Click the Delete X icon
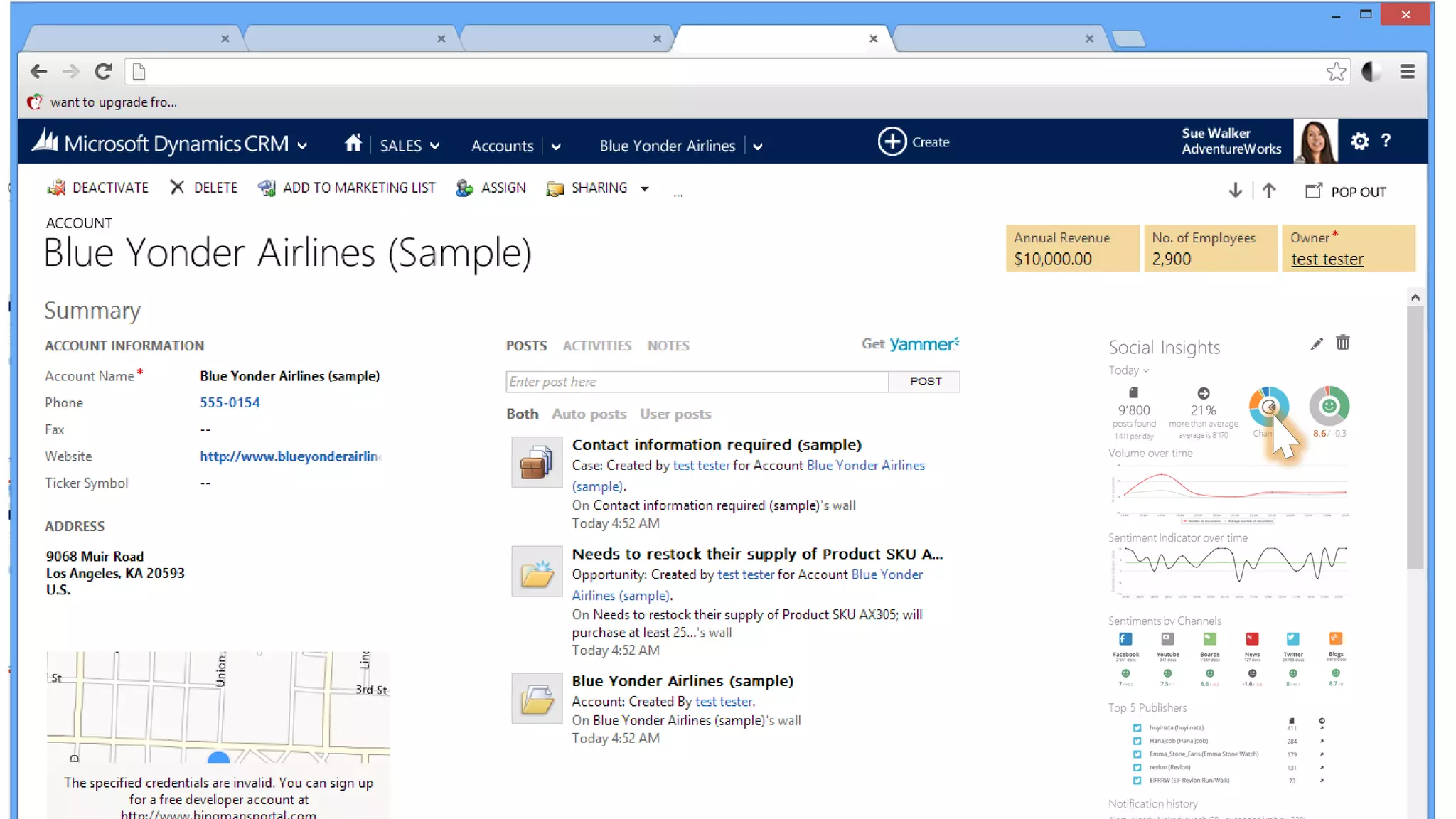The height and width of the screenshot is (819, 1456). [177, 187]
